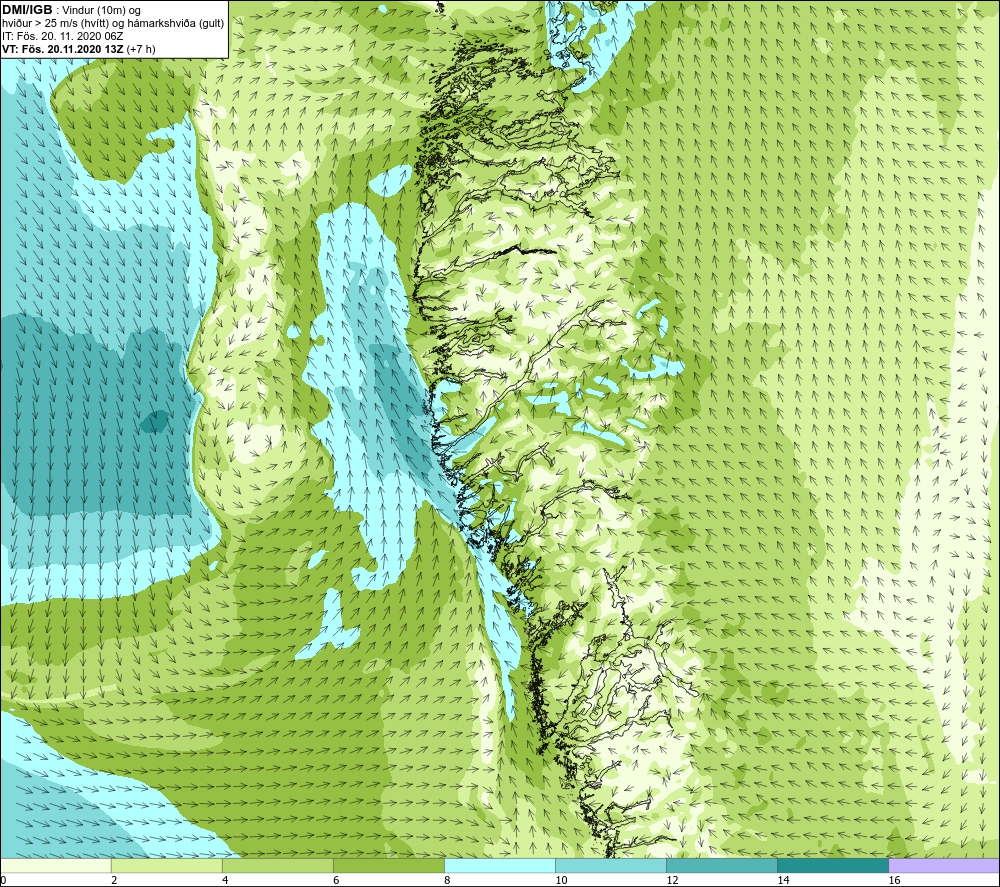
Task: Click the 12–14 m/s teal swatch
Action: pyautogui.click(x=722, y=865)
